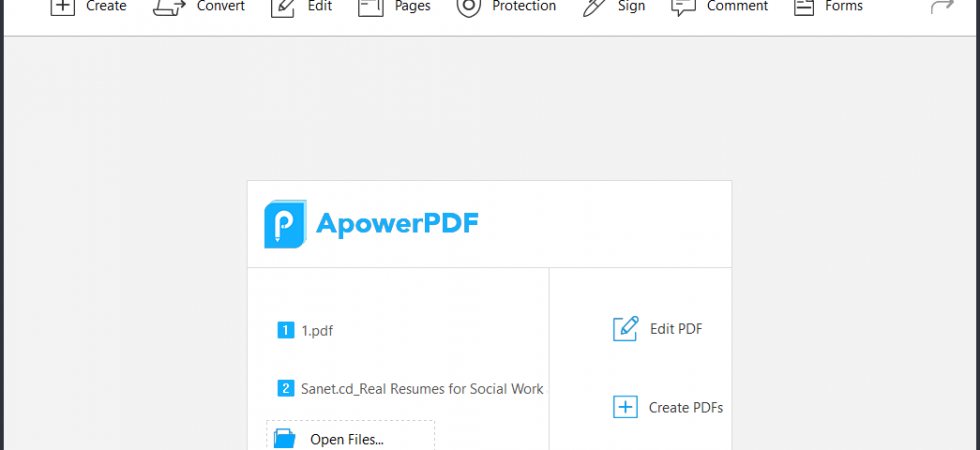
Task: Click the Edit PDF text link
Action: (676, 329)
